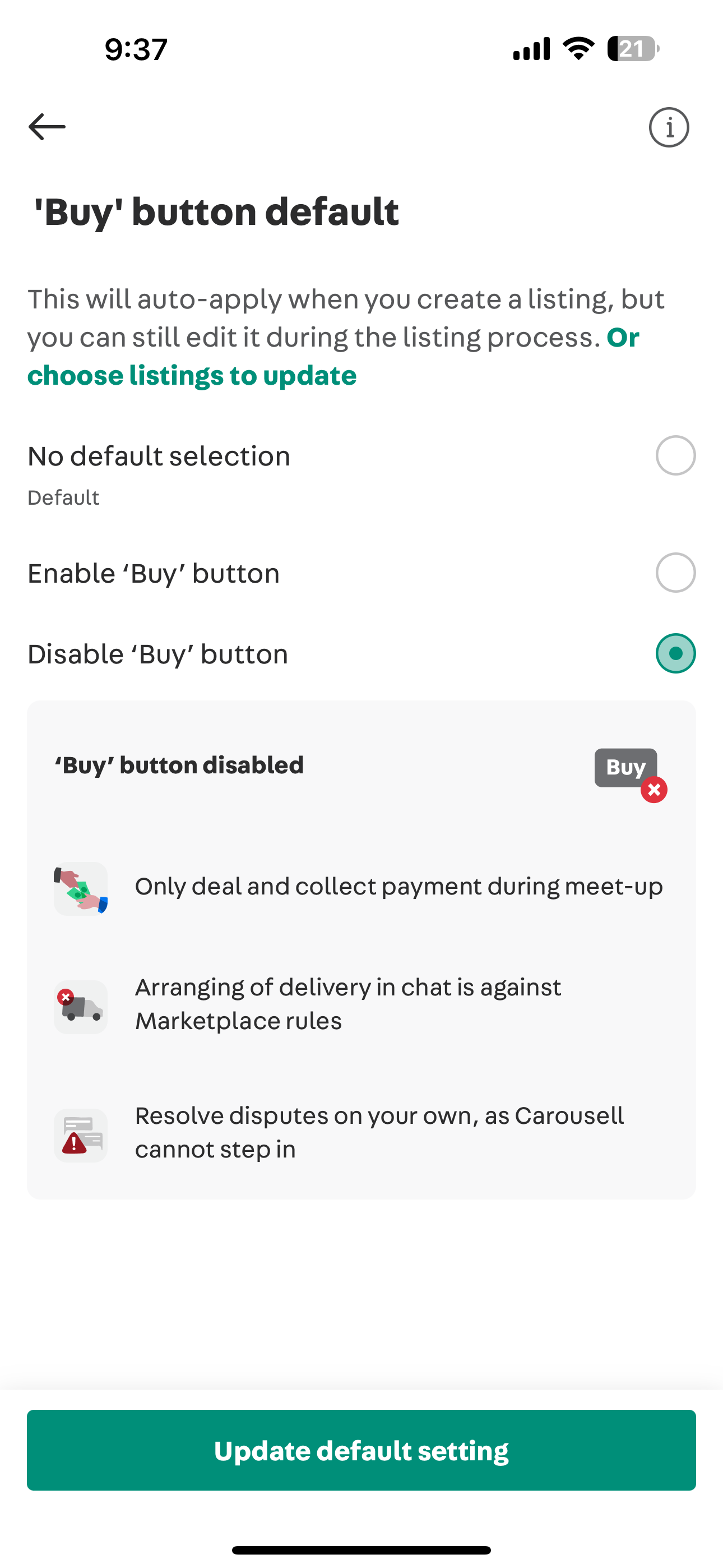Tap the red X badge on Buy

point(654,790)
